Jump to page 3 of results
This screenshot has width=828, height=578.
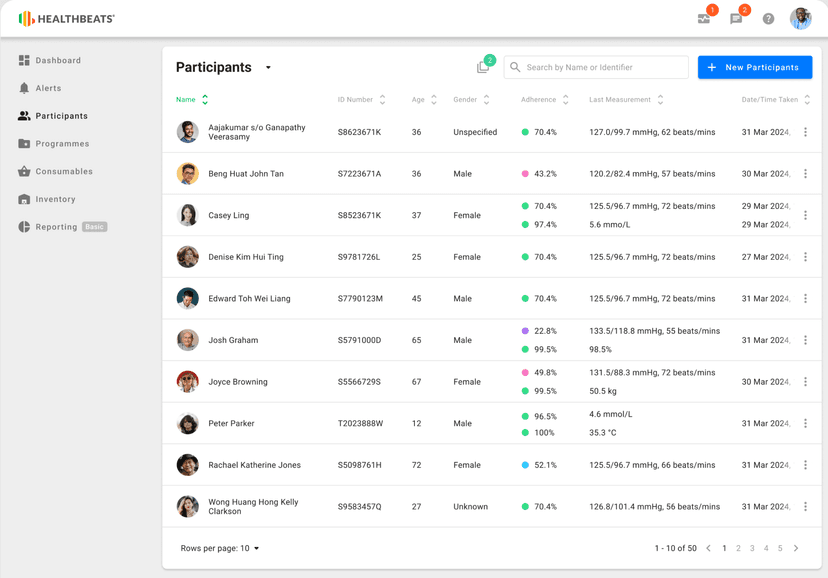click(752, 548)
